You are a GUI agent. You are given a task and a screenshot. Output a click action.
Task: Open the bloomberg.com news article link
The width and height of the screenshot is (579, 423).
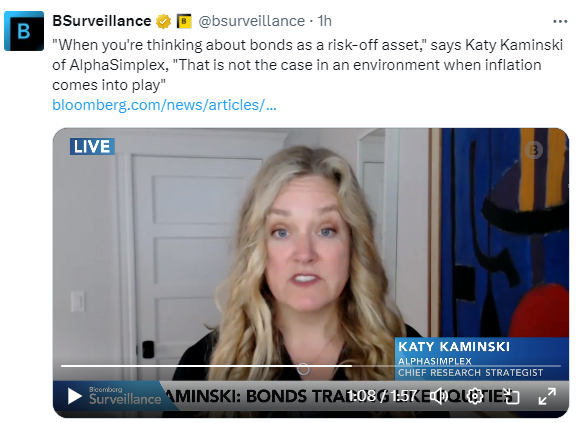164,105
